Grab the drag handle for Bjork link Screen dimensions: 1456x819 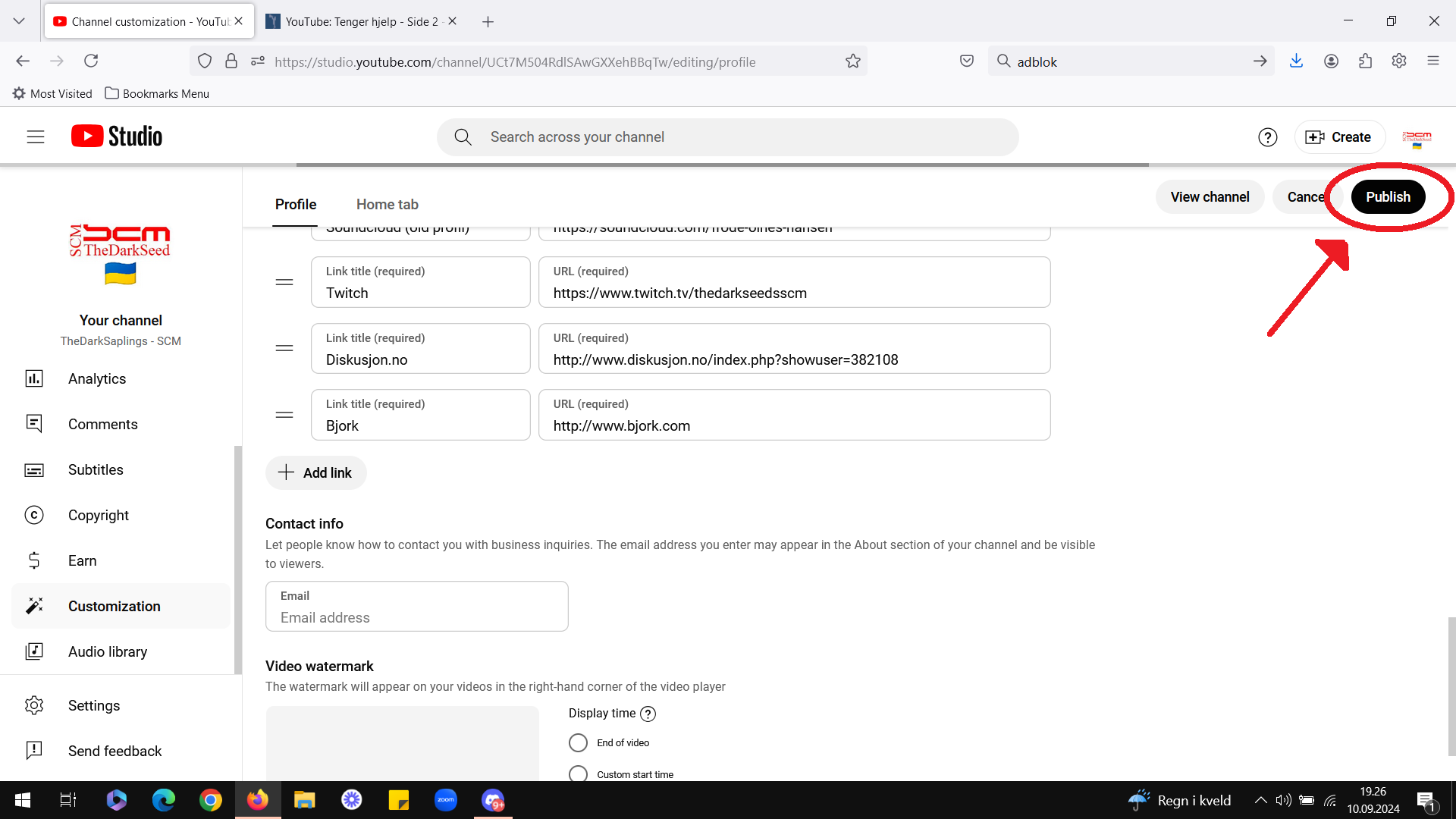[284, 415]
